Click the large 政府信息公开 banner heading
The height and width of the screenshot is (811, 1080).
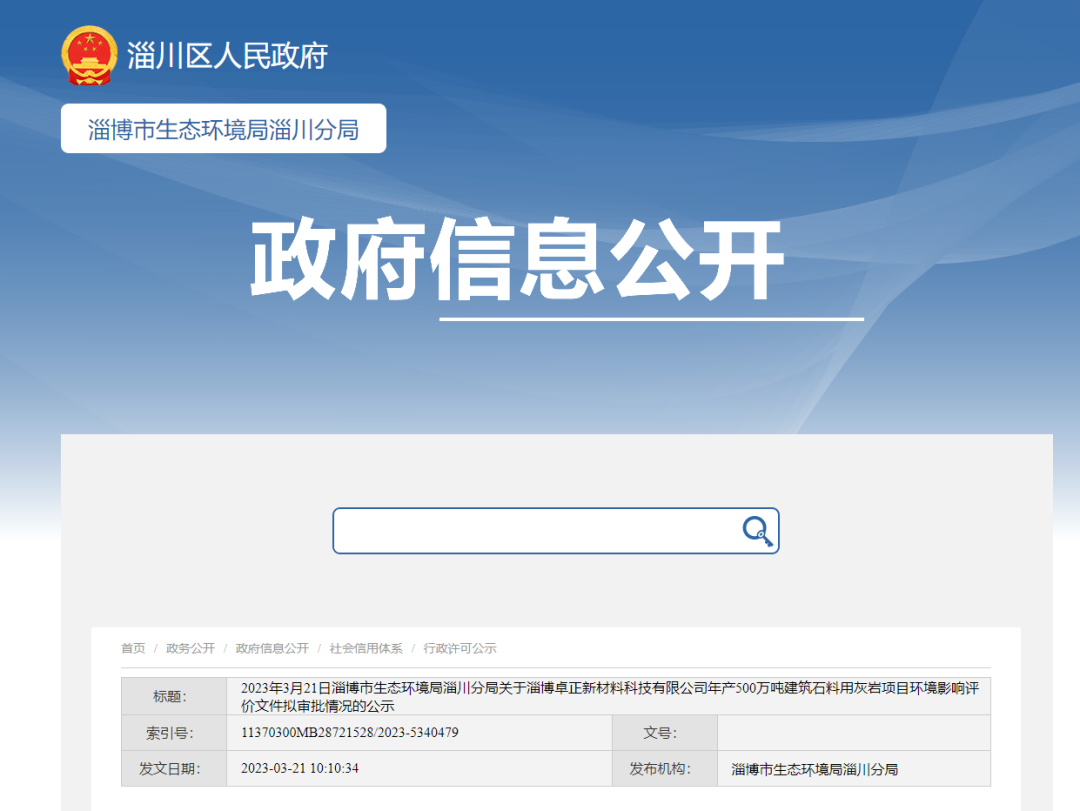pos(516,261)
